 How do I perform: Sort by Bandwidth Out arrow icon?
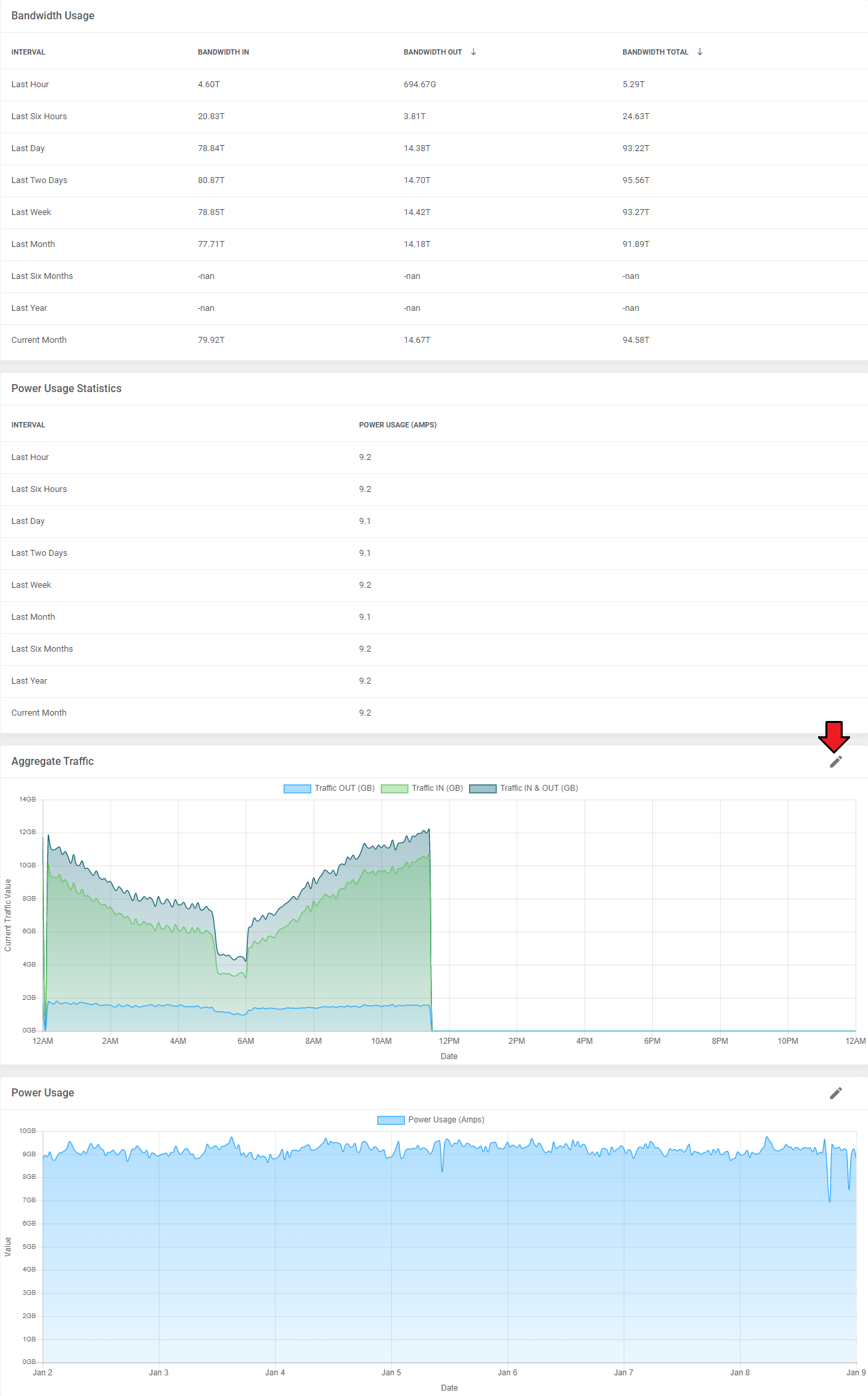[473, 52]
